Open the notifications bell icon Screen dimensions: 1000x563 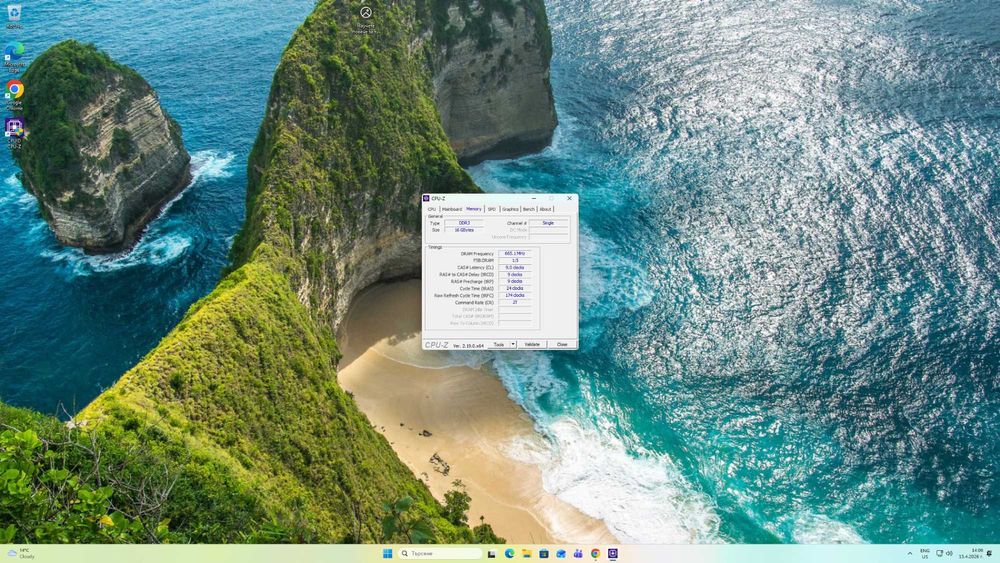coord(990,553)
